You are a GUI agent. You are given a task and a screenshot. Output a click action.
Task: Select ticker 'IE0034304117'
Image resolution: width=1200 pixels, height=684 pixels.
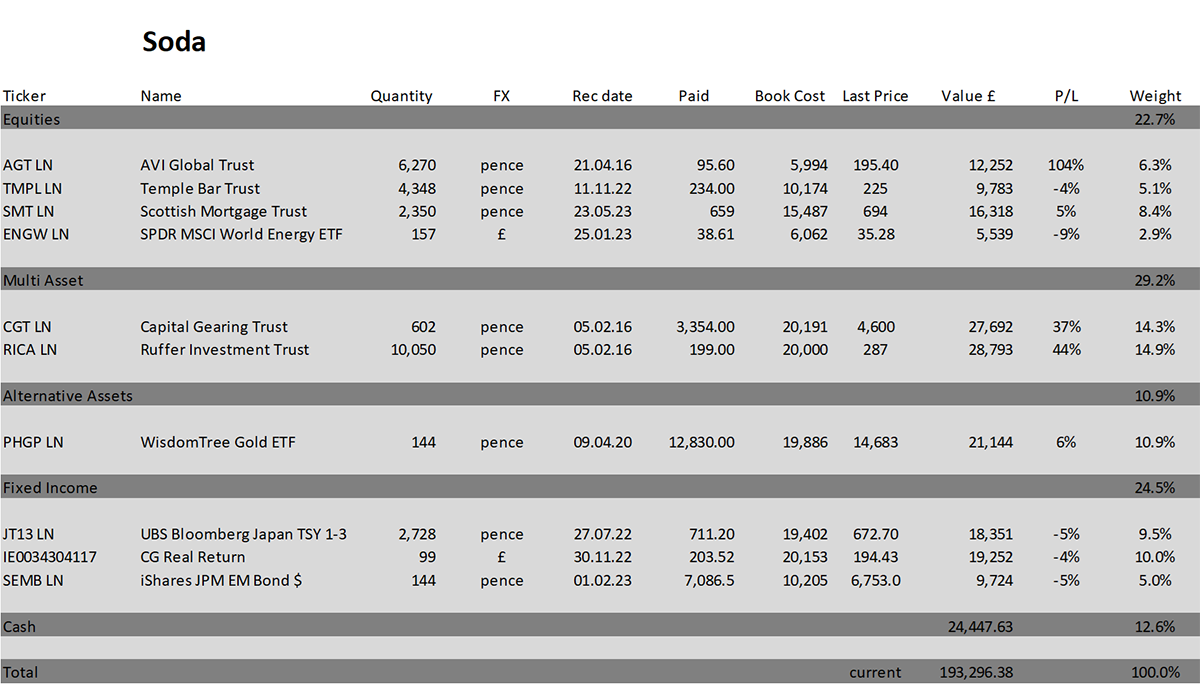pos(50,557)
